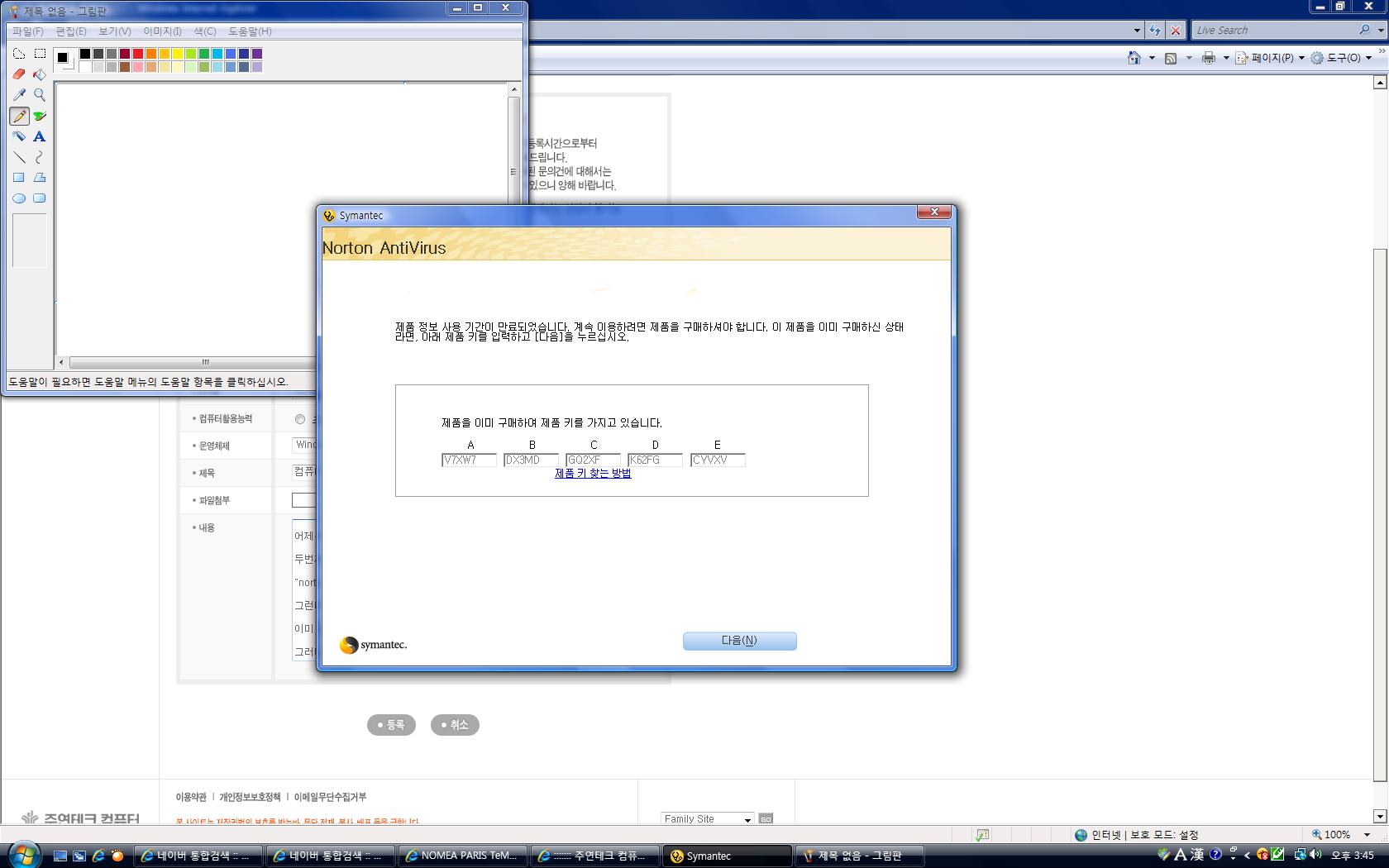Viewport: 1389px width, 868px height.
Task: Open the 보기(V) menu in Paint
Action: point(115,31)
